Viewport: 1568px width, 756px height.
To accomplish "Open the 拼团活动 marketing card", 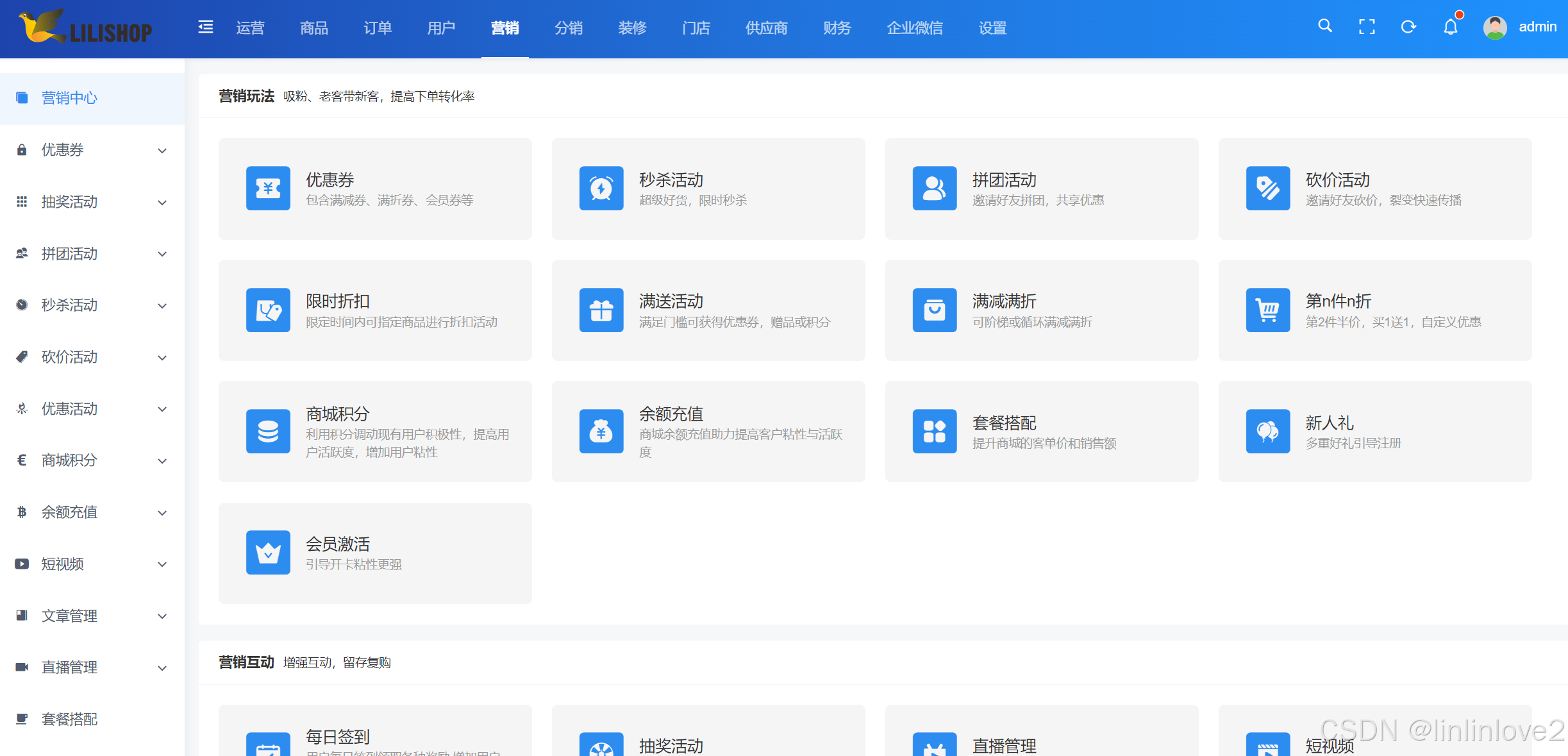I will pos(1041,189).
